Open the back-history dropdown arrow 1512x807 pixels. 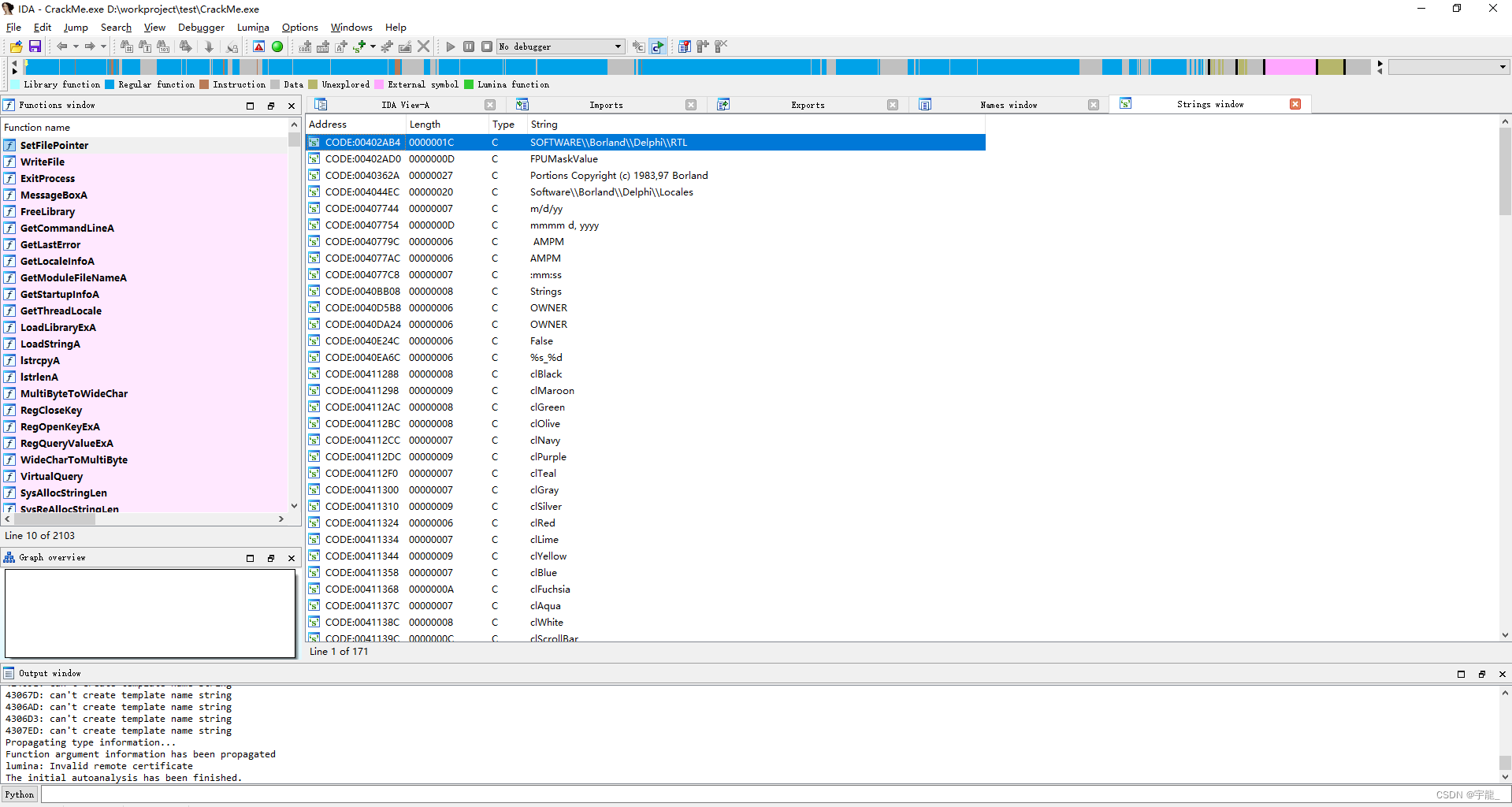click(76, 46)
